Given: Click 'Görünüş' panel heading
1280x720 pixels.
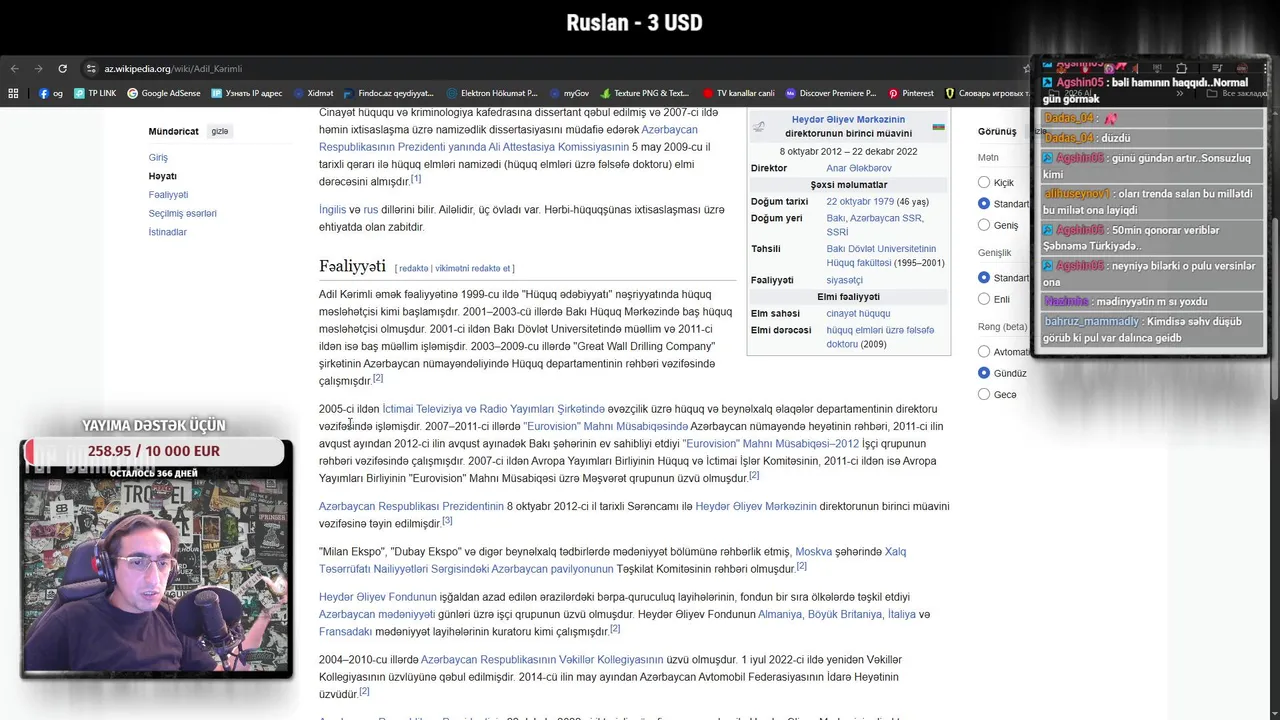Looking at the screenshot, I should (x=997, y=131).
